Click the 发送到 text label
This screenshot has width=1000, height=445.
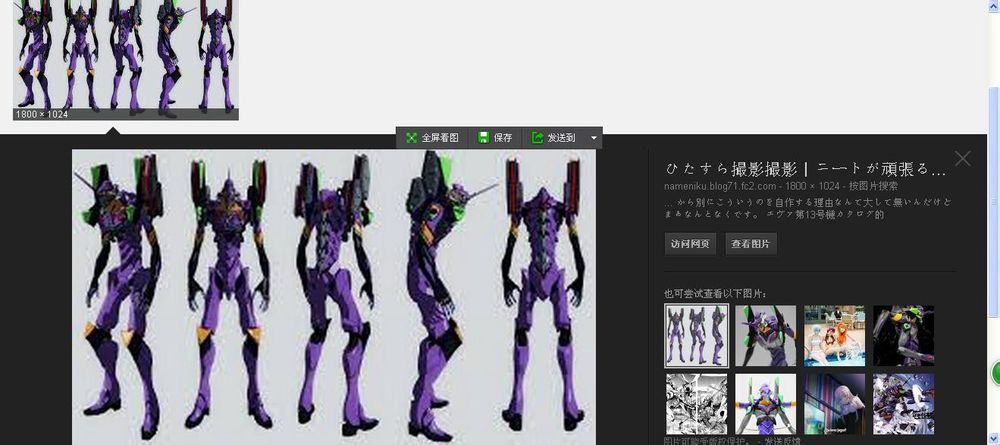(x=561, y=138)
